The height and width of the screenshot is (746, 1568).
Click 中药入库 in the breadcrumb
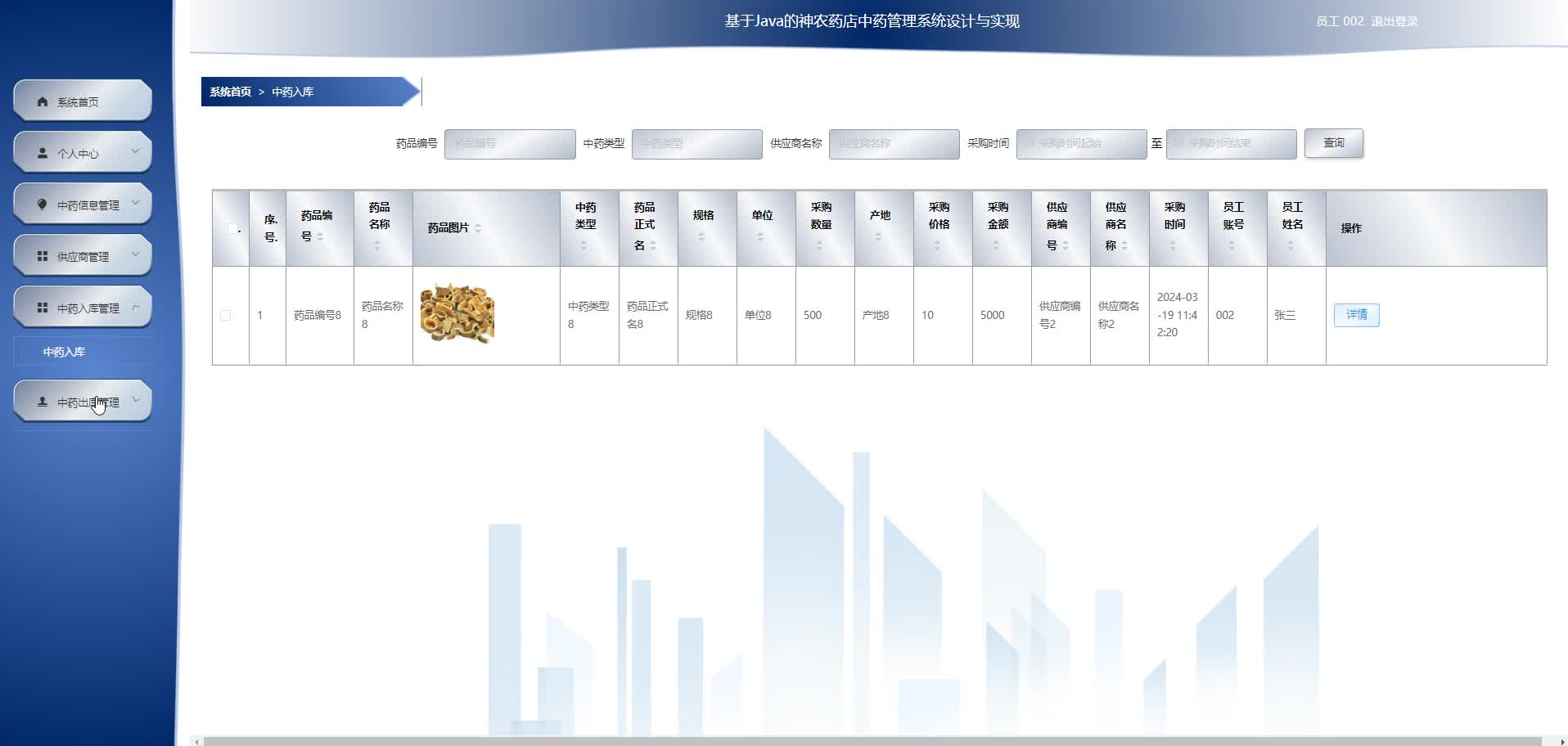pyautogui.click(x=292, y=92)
